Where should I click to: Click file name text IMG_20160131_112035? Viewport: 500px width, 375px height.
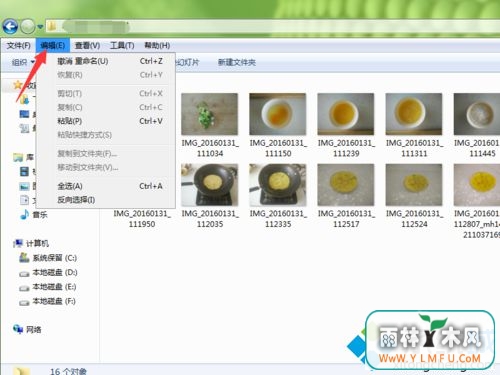[210, 219]
